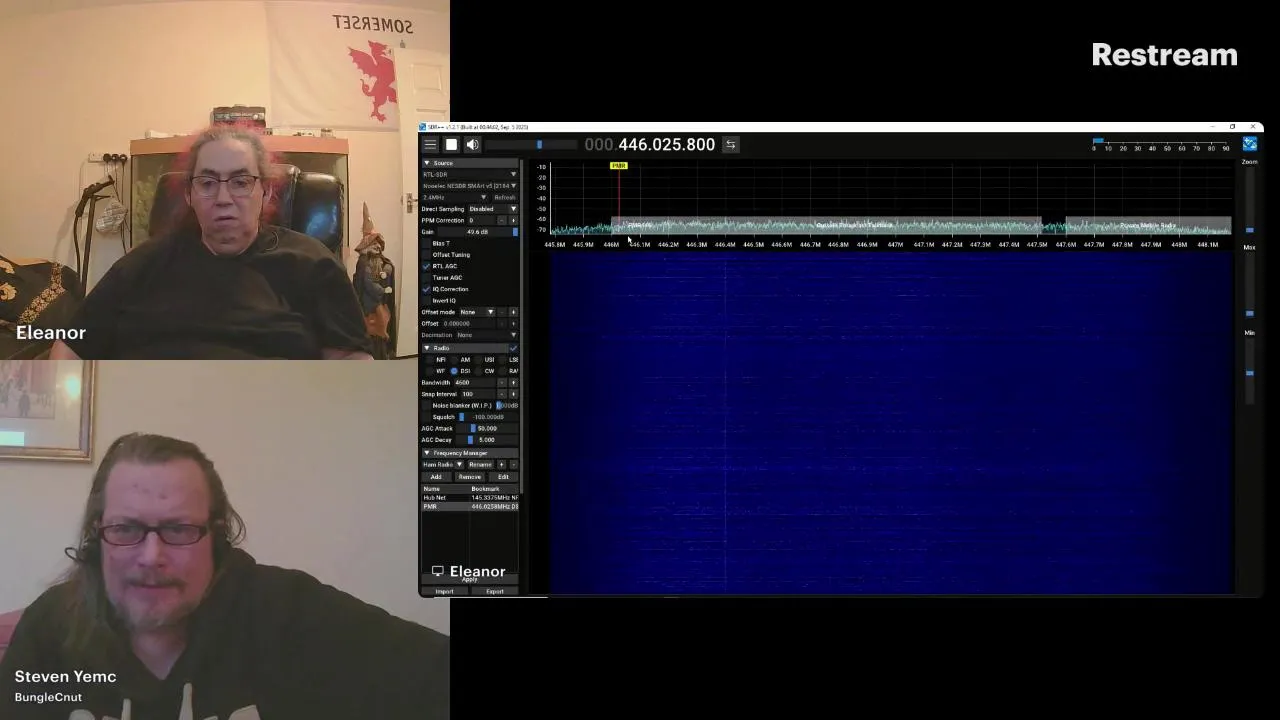
Task: Enable the Invert IQ checkbox
Action: [426, 301]
